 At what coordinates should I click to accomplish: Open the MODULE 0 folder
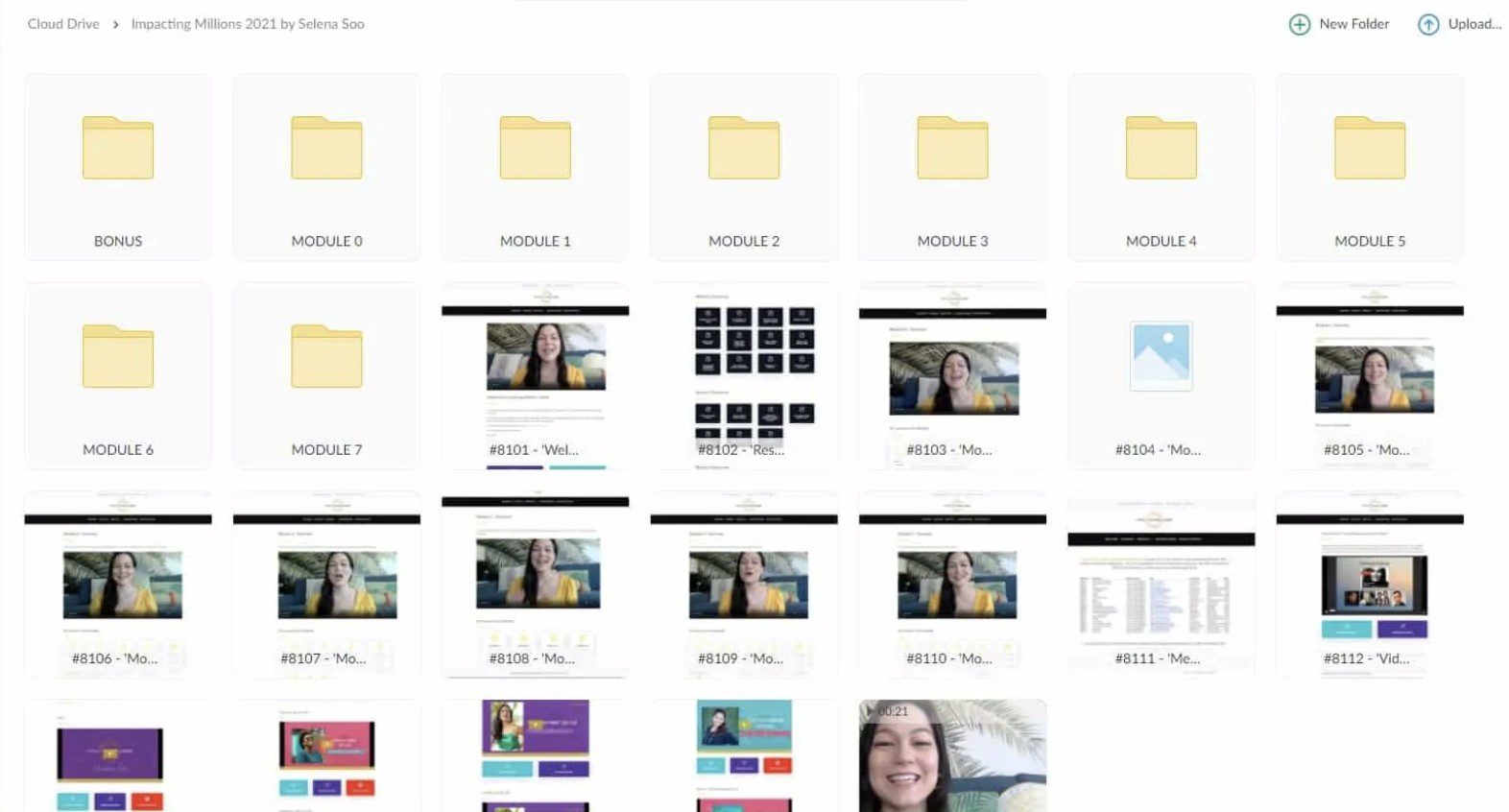point(326,167)
